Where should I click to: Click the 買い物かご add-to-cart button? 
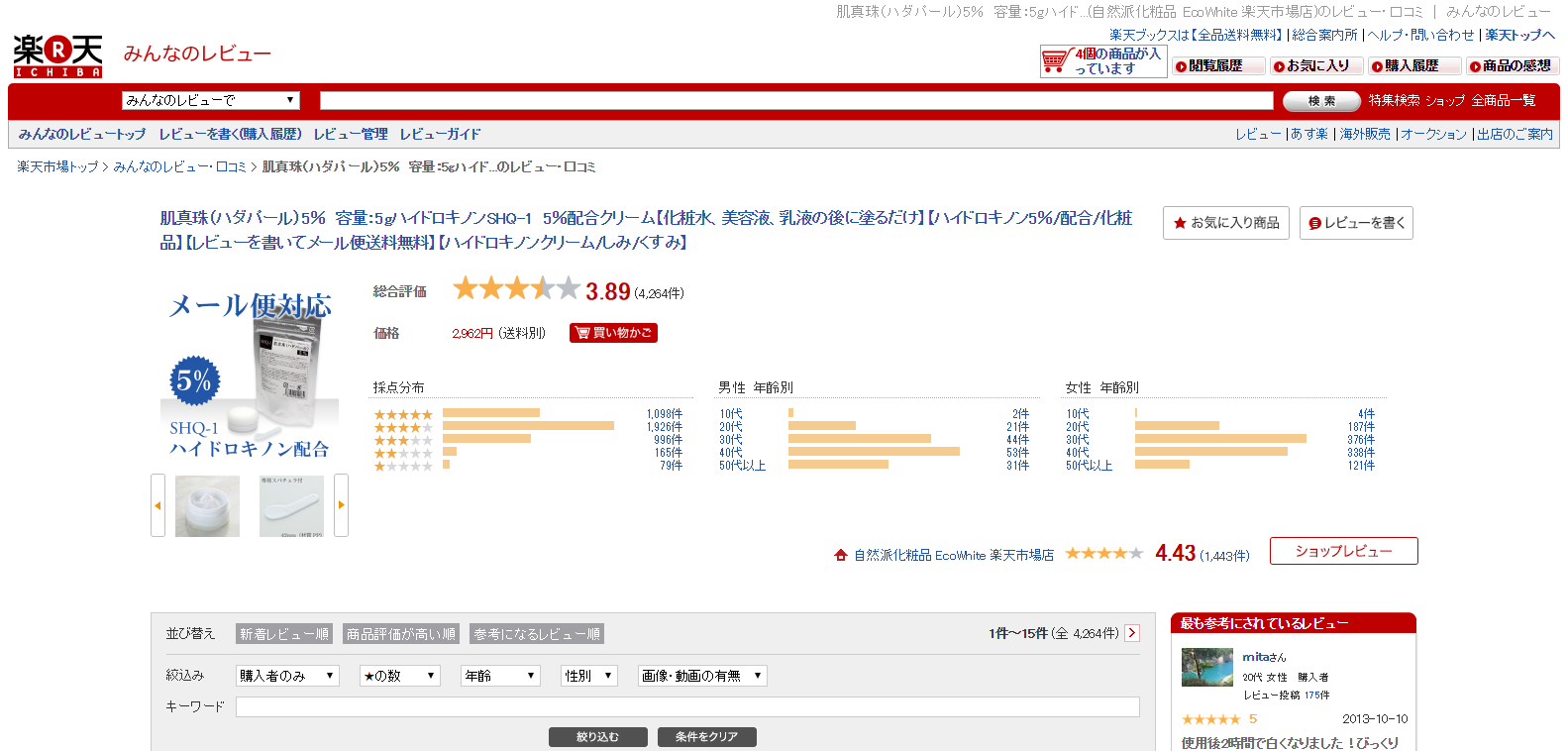tap(613, 333)
